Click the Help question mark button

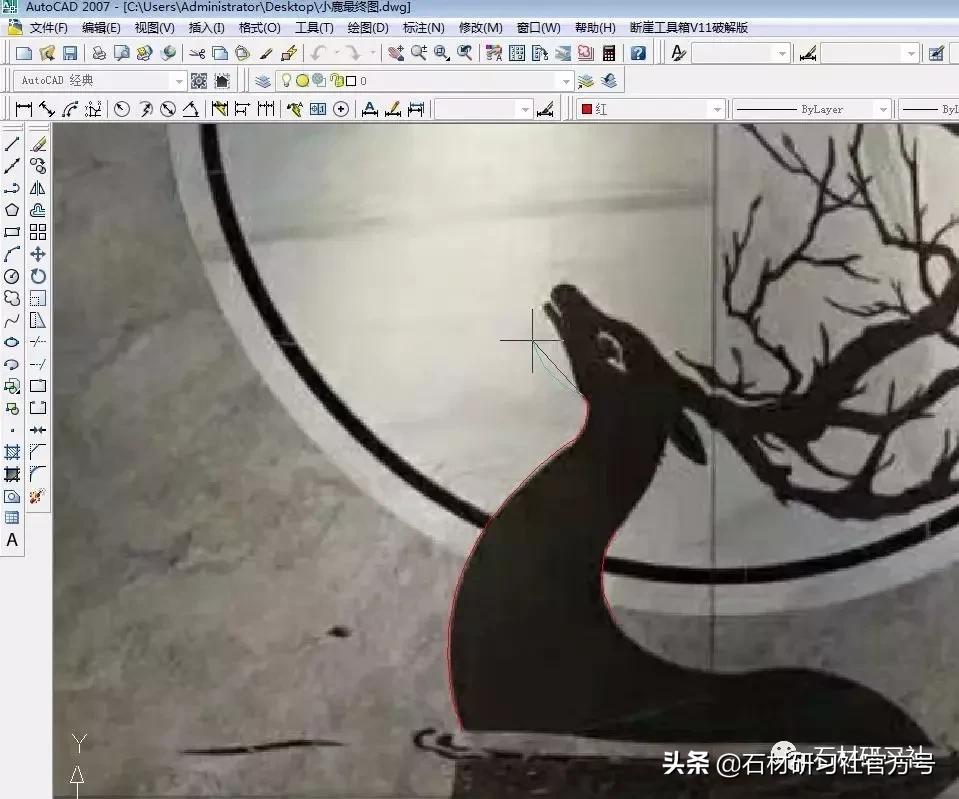[637, 52]
